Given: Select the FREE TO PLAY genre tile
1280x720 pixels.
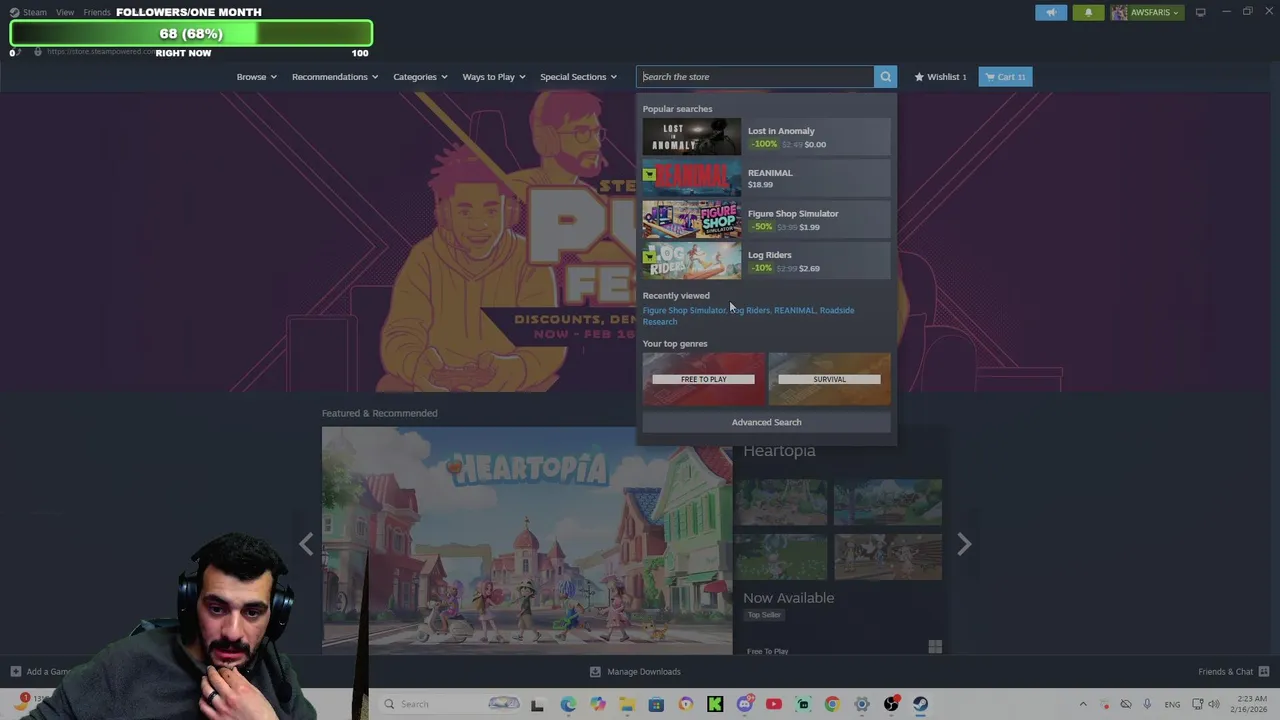Looking at the screenshot, I should coord(703,379).
